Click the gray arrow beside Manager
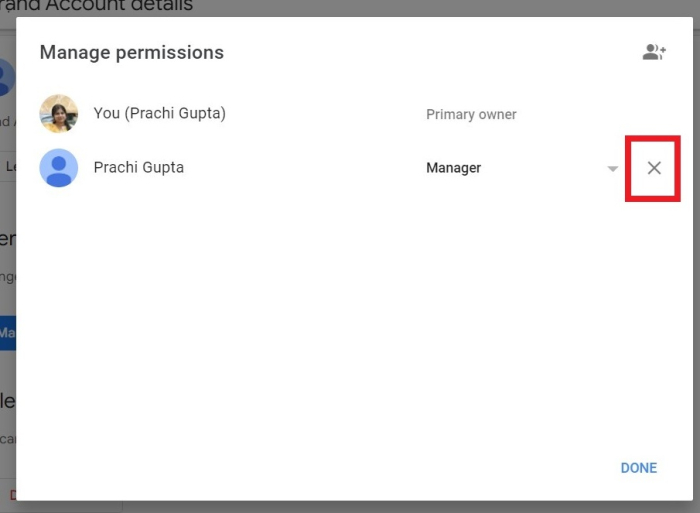This screenshot has height=513, width=700. pos(613,169)
